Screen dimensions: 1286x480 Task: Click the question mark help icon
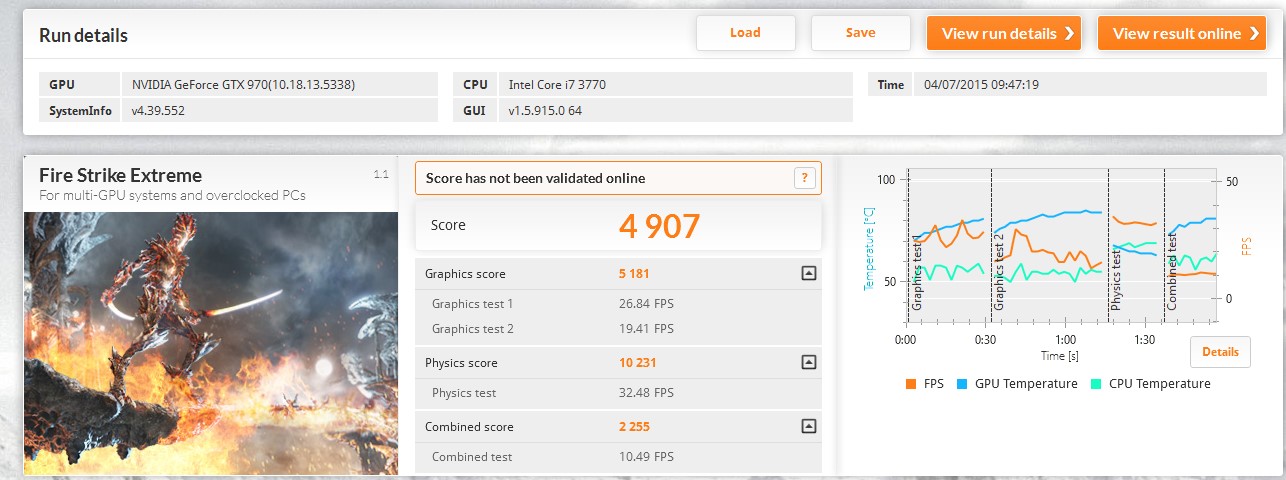click(x=804, y=178)
